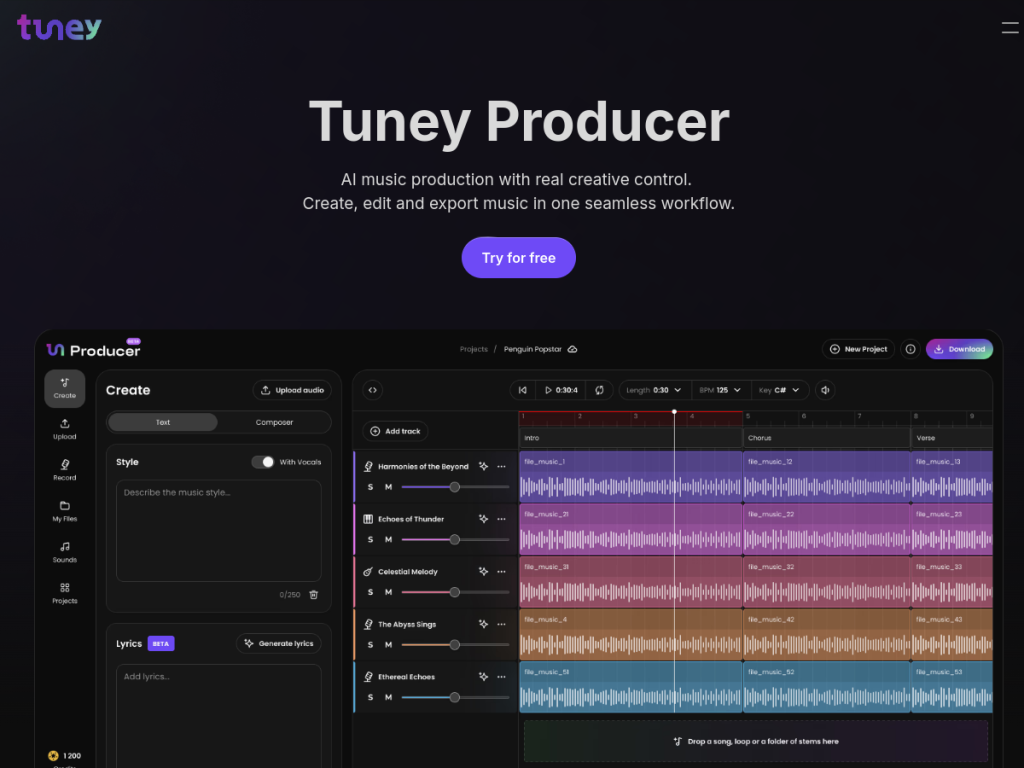This screenshot has width=1024, height=768.
Task: Open the info icon near Download
Action: (x=910, y=349)
